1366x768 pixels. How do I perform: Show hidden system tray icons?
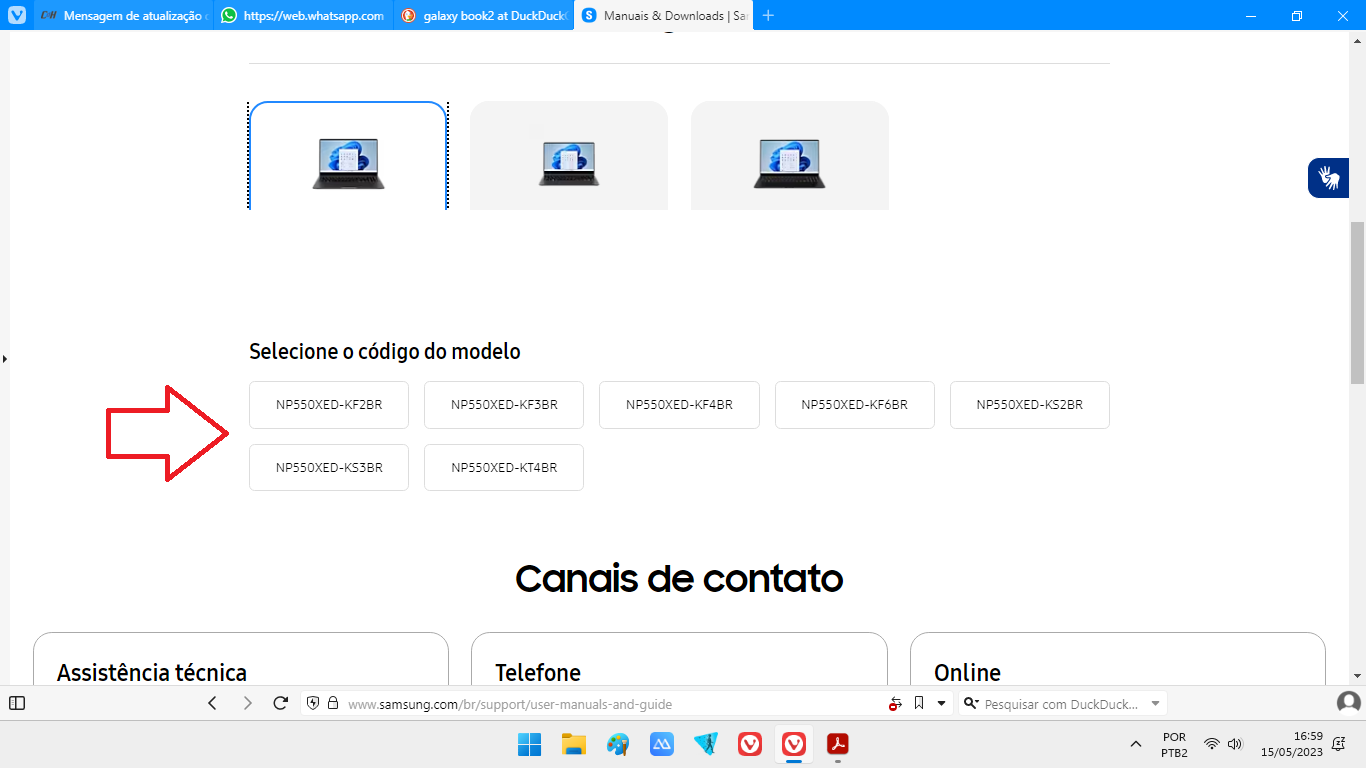tap(1135, 744)
